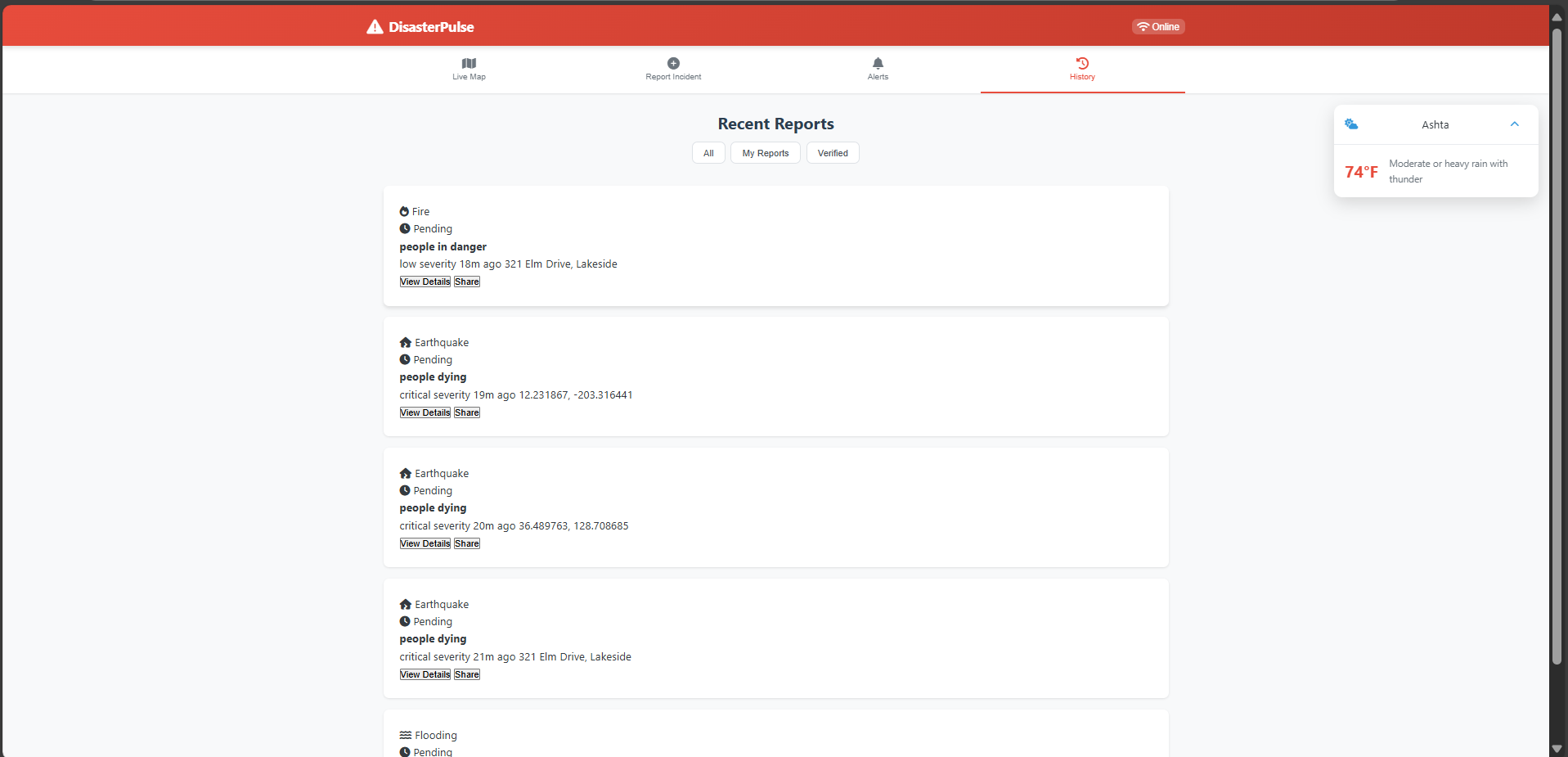Click the 74°F temperature reading
This screenshot has width=1568, height=757.
tap(1361, 172)
